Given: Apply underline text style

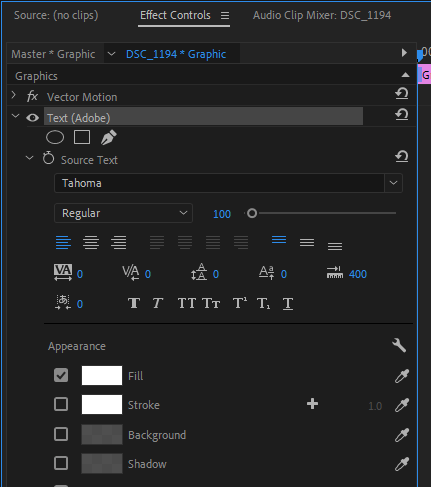Looking at the screenshot, I should point(288,304).
